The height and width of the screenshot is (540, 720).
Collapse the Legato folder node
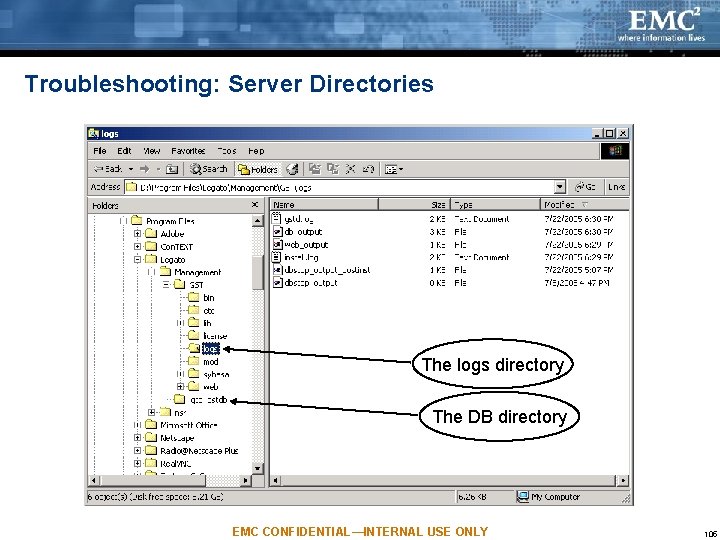pos(137,259)
